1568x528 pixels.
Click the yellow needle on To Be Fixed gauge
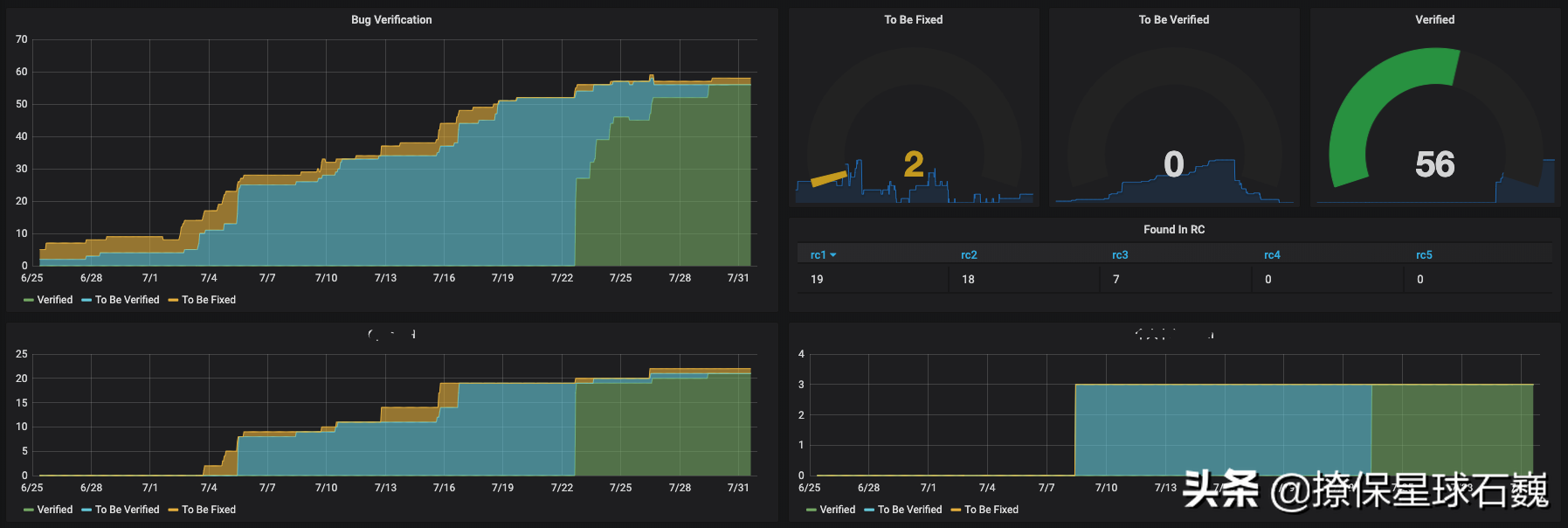828,178
